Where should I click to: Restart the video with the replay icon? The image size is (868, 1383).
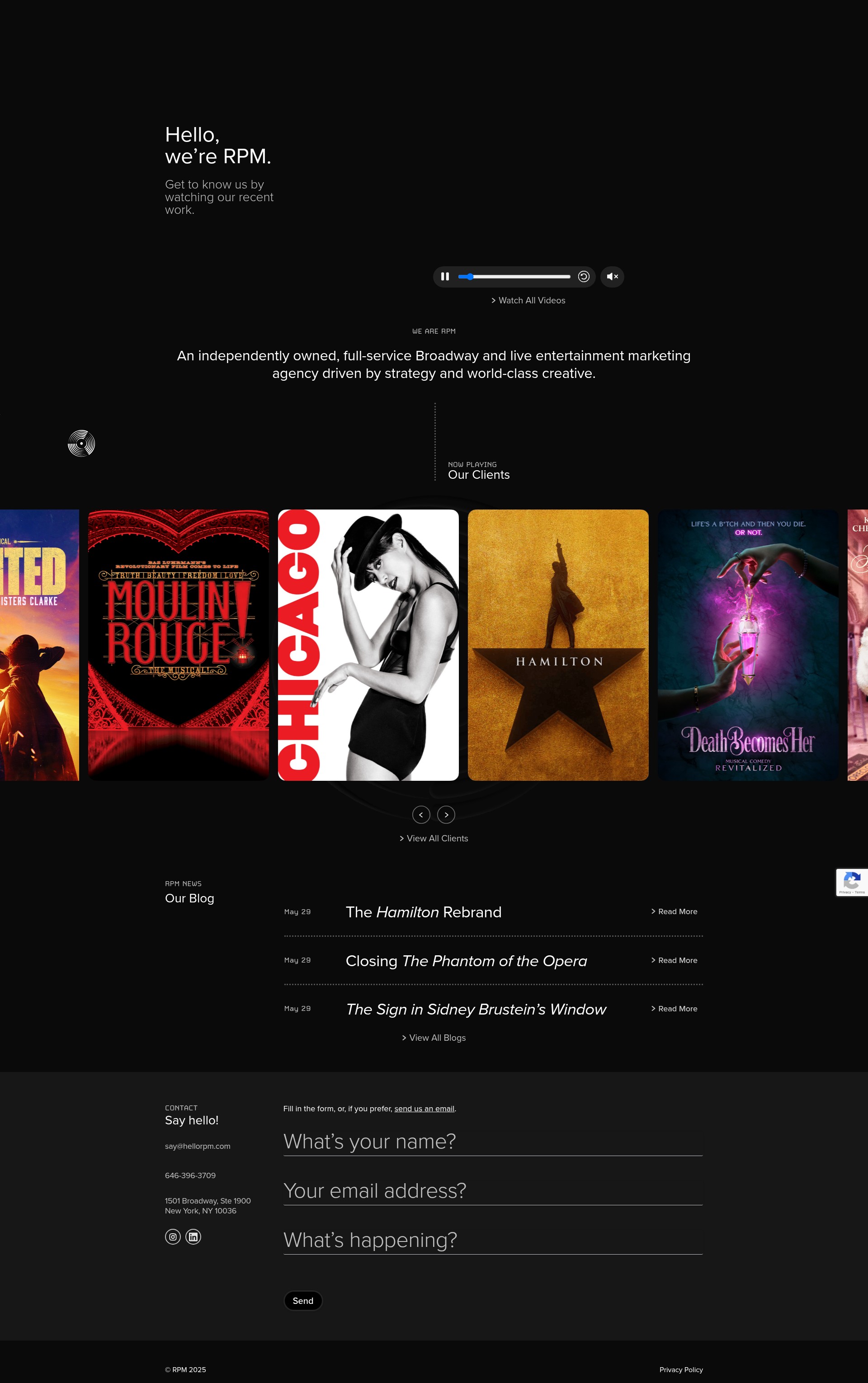[x=583, y=277]
